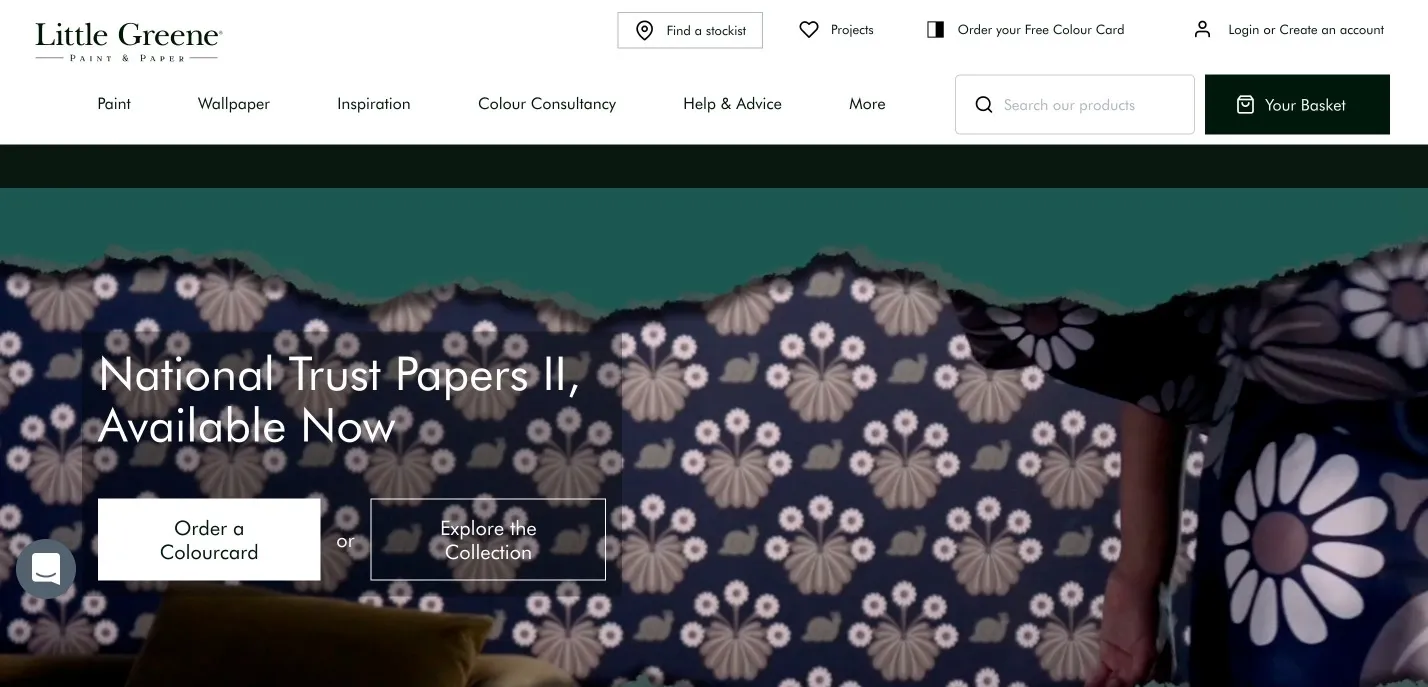This screenshot has height=687, width=1428.
Task: Click the heart Projects icon
Action: 809,30
